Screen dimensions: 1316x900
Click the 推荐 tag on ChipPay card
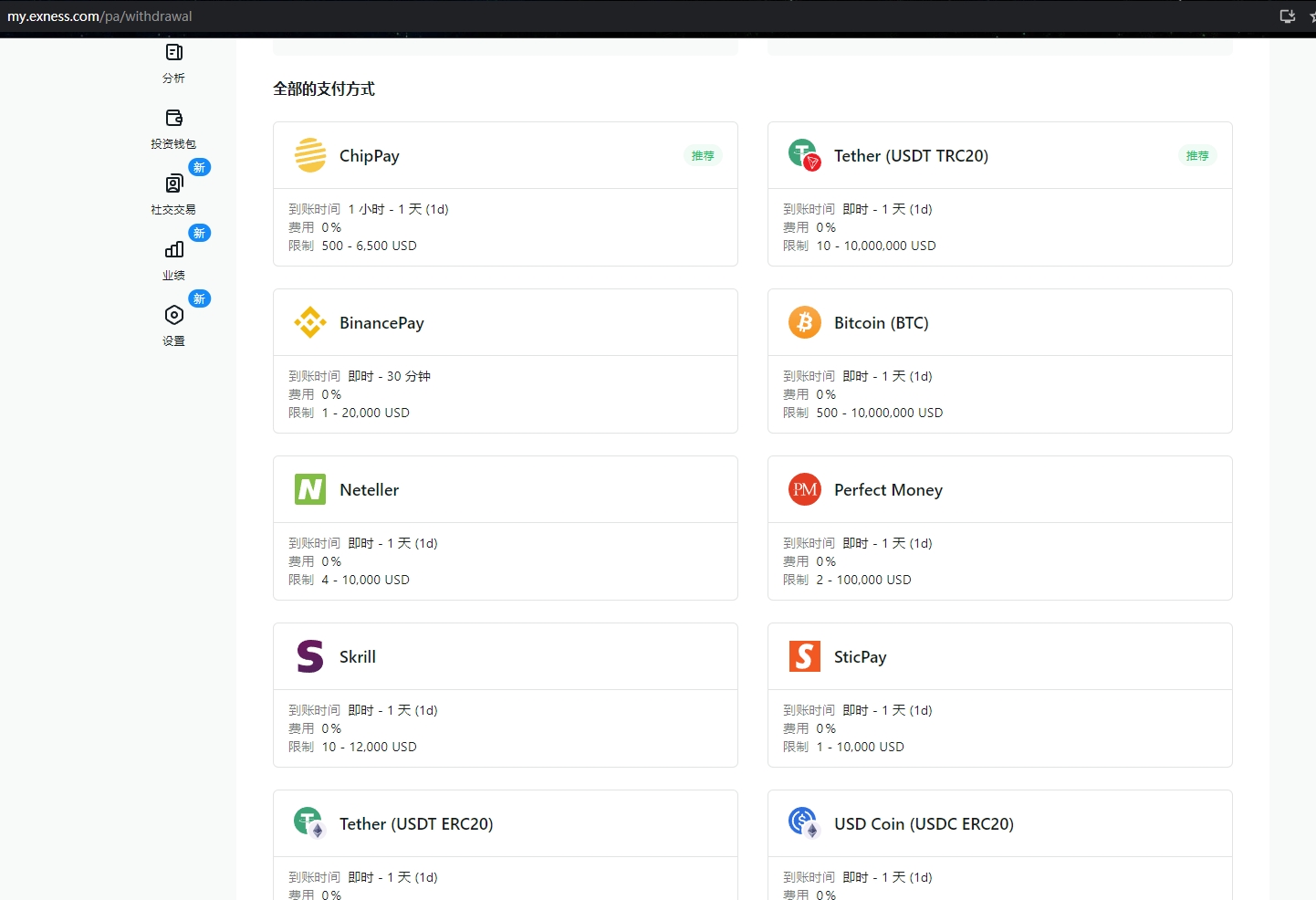[703, 156]
